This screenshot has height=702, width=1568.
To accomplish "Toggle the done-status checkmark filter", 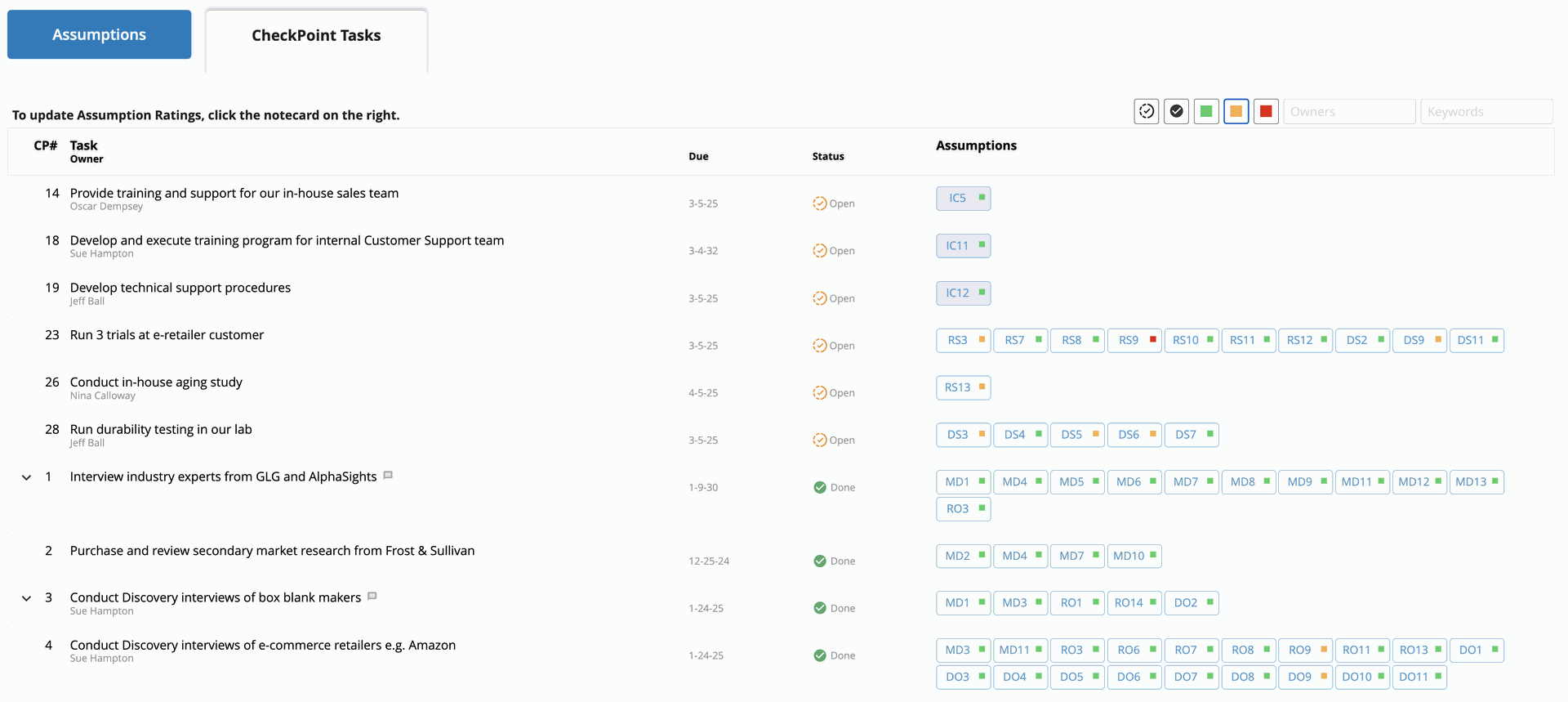I will (1176, 111).
